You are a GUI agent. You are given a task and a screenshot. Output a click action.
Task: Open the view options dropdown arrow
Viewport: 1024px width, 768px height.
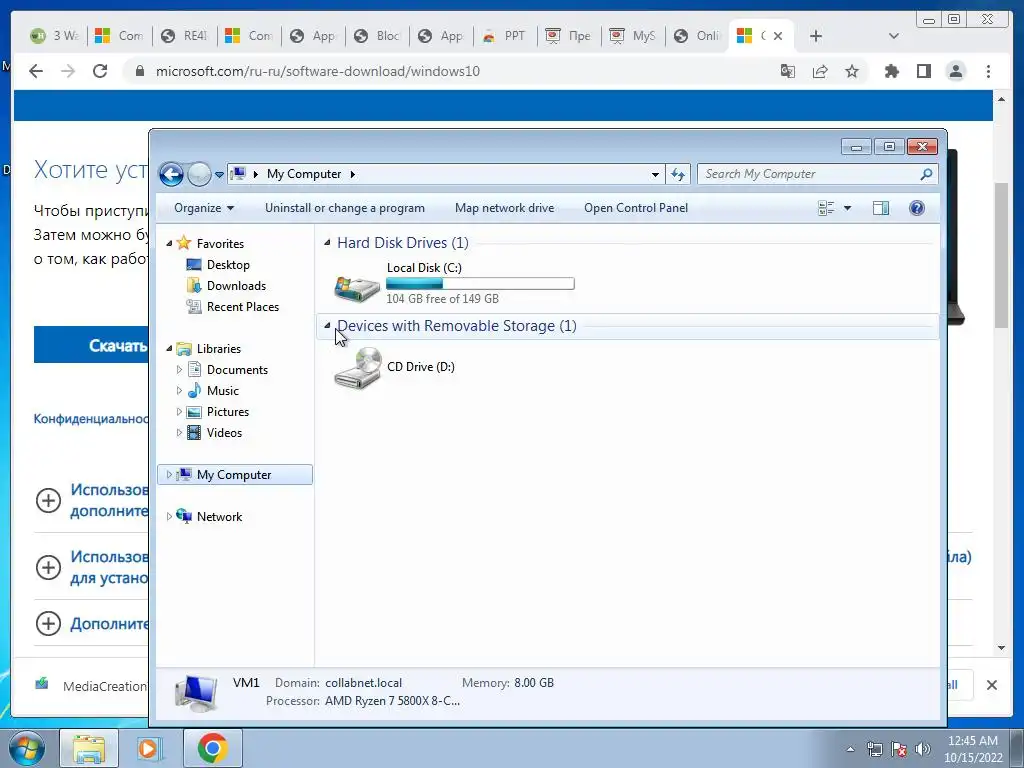[x=847, y=208]
